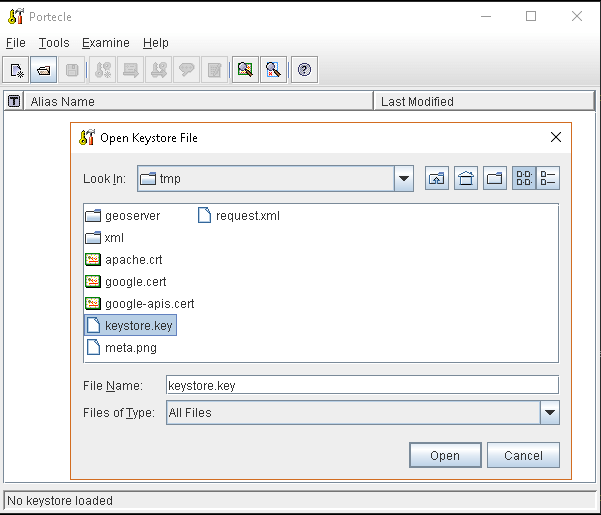Click the New Keystore toolbar icon
This screenshot has height=515, width=601.
(17, 70)
